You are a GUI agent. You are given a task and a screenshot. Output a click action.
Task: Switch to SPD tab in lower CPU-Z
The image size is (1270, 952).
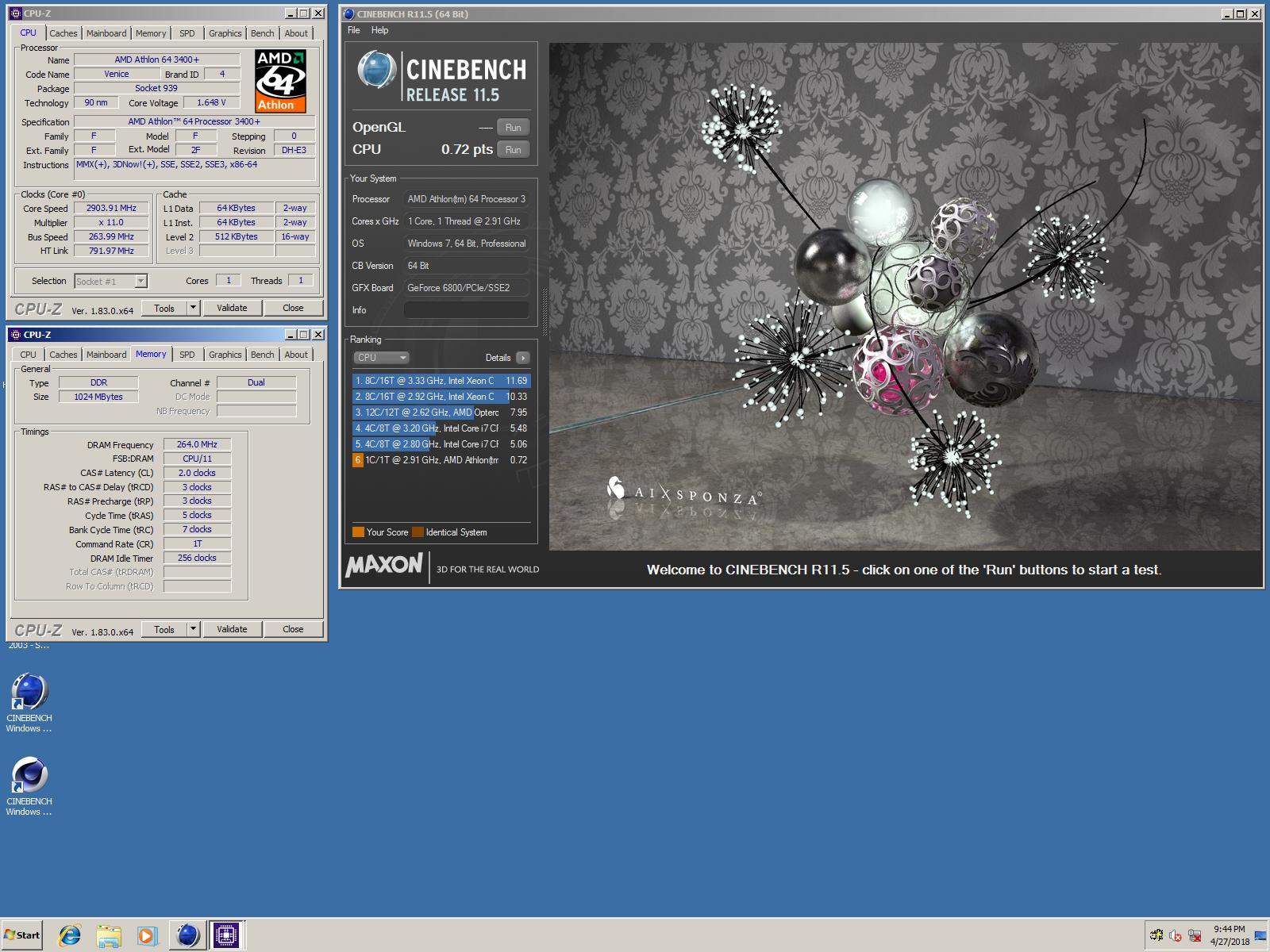[187, 355]
